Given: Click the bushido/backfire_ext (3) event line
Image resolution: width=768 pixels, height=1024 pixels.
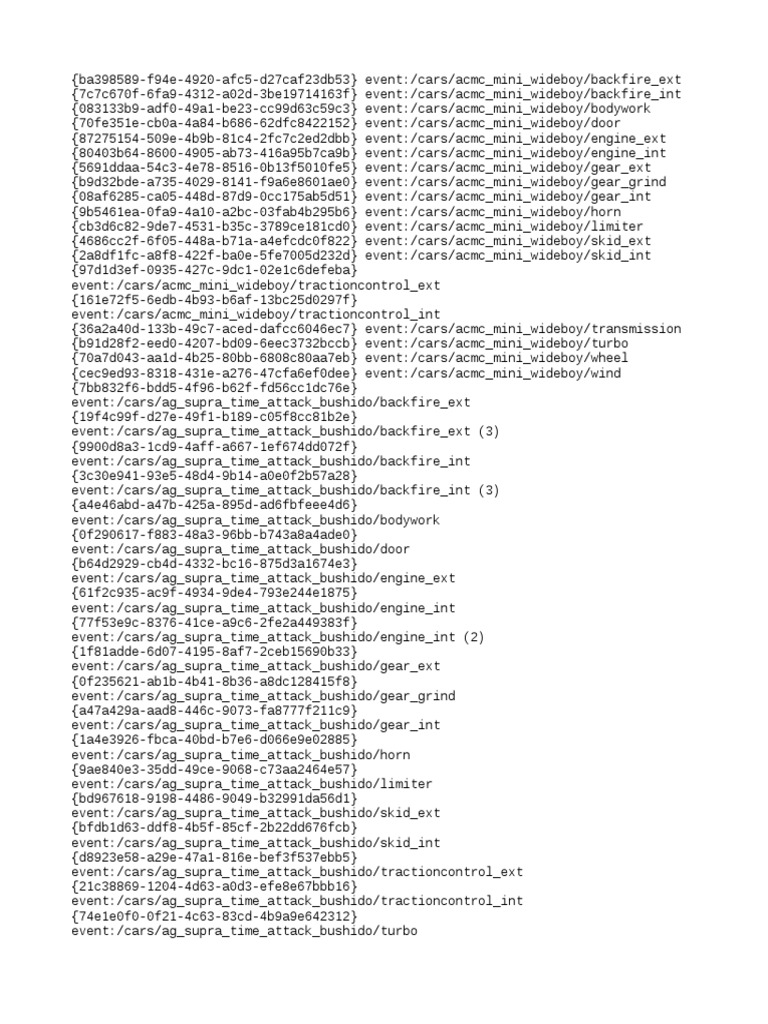Looking at the screenshot, I should [x=285, y=432].
